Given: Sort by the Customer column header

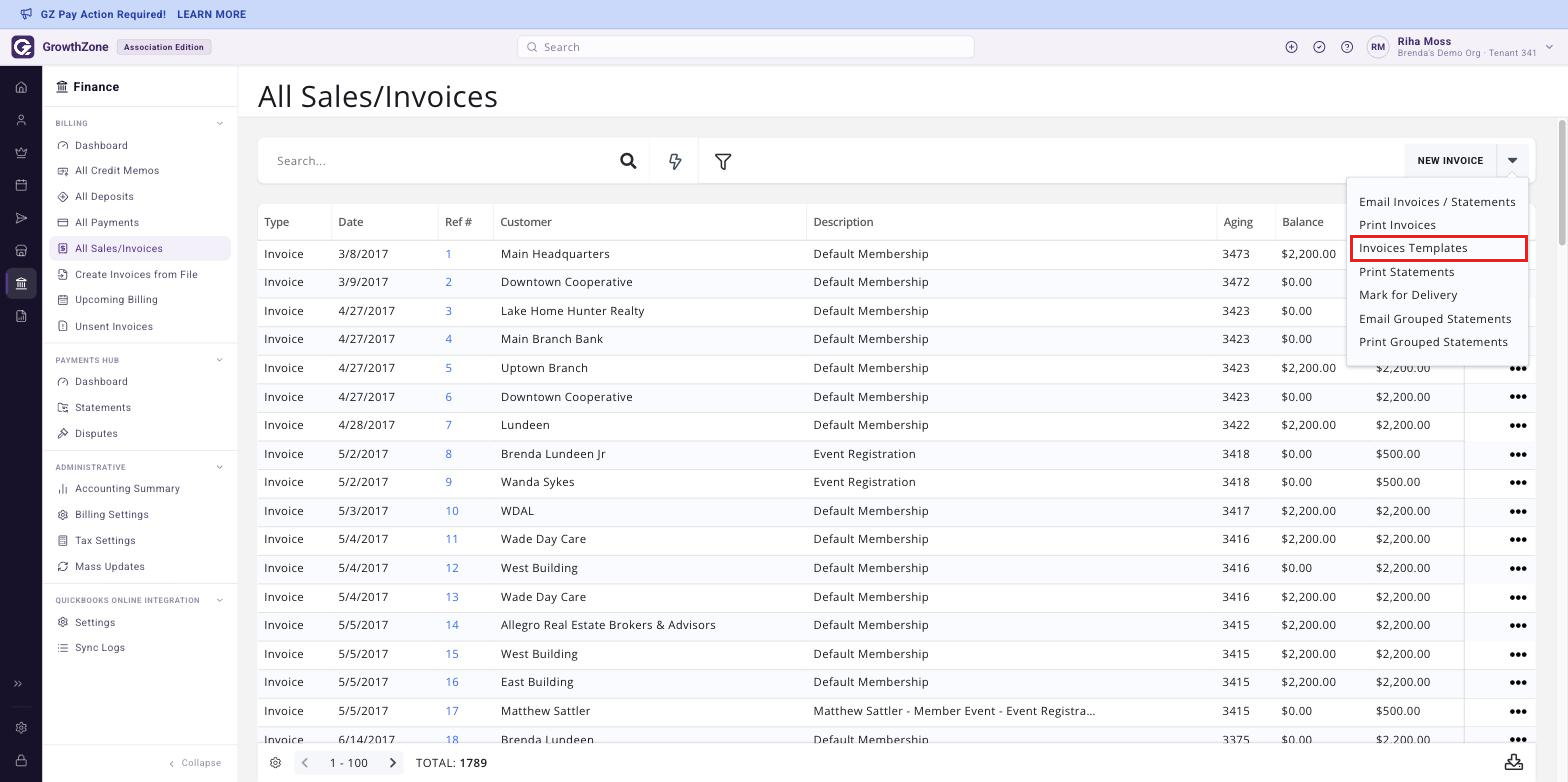Looking at the screenshot, I should (x=526, y=222).
